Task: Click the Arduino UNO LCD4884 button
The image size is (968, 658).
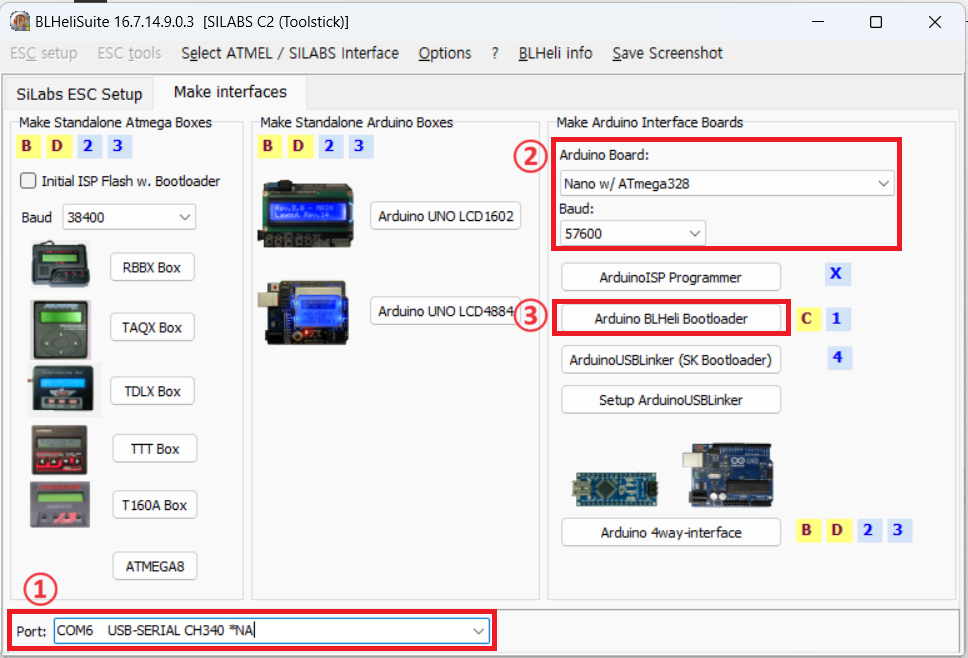Action: coord(446,311)
